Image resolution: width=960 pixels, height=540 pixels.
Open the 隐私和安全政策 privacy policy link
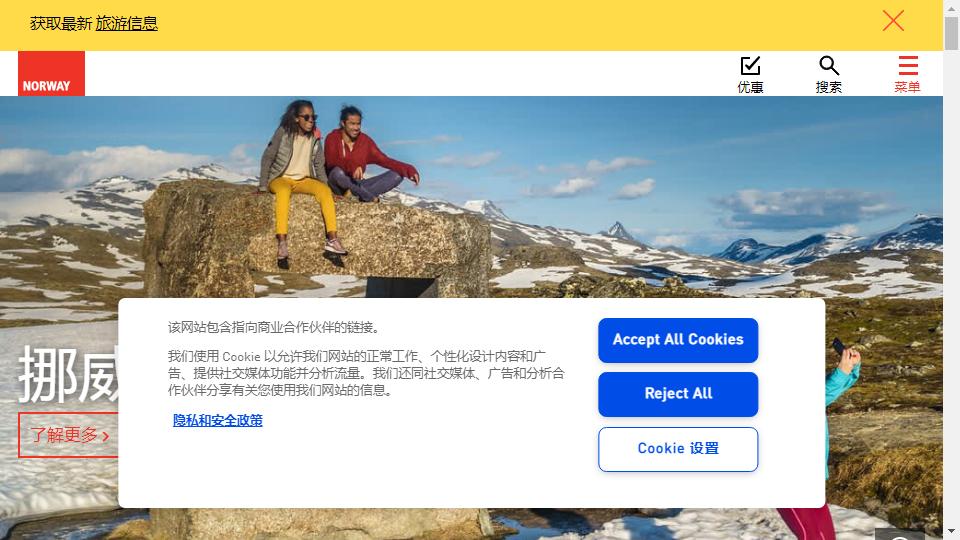point(217,421)
